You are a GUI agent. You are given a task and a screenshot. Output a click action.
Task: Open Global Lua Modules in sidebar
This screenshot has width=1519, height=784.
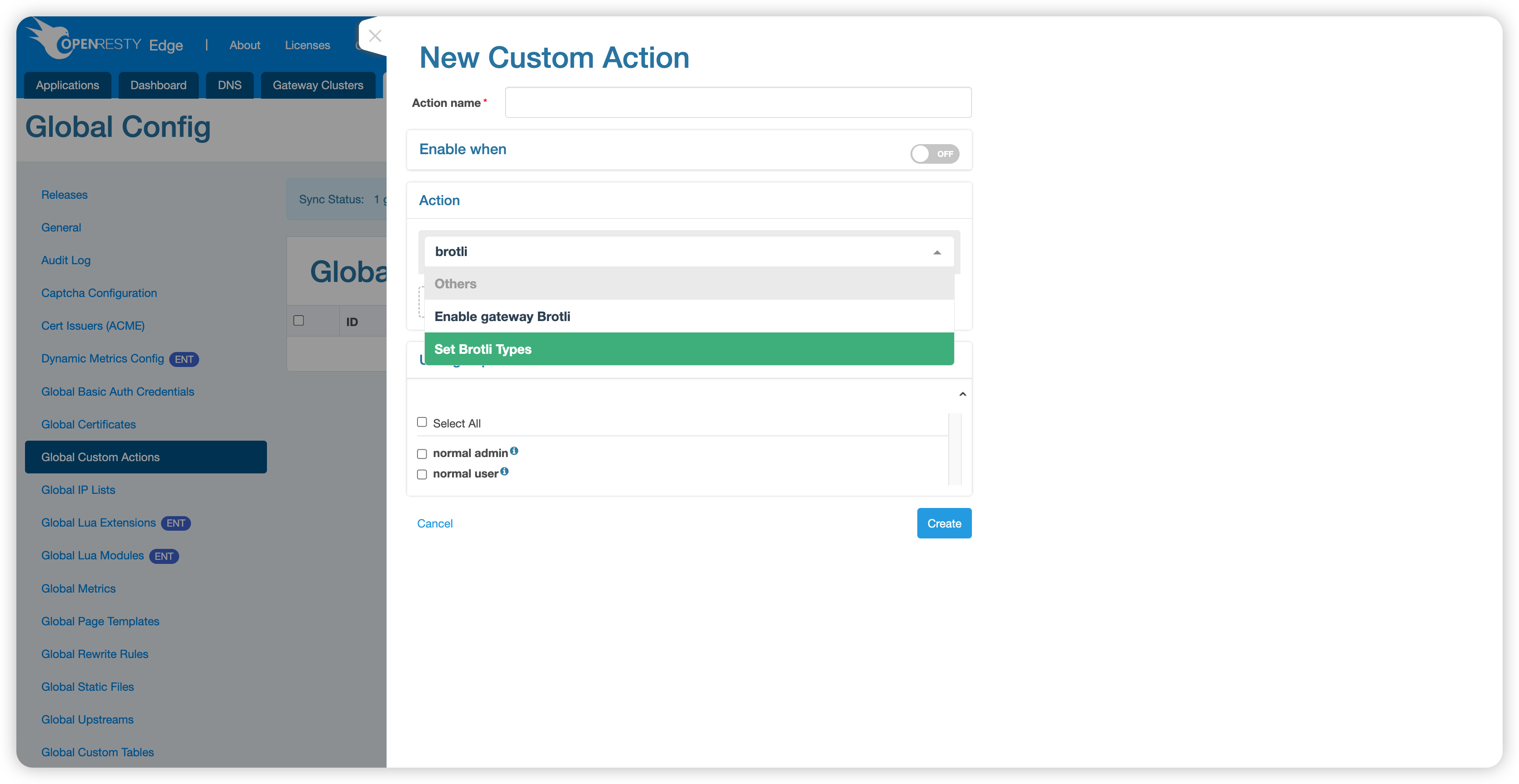tap(93, 555)
